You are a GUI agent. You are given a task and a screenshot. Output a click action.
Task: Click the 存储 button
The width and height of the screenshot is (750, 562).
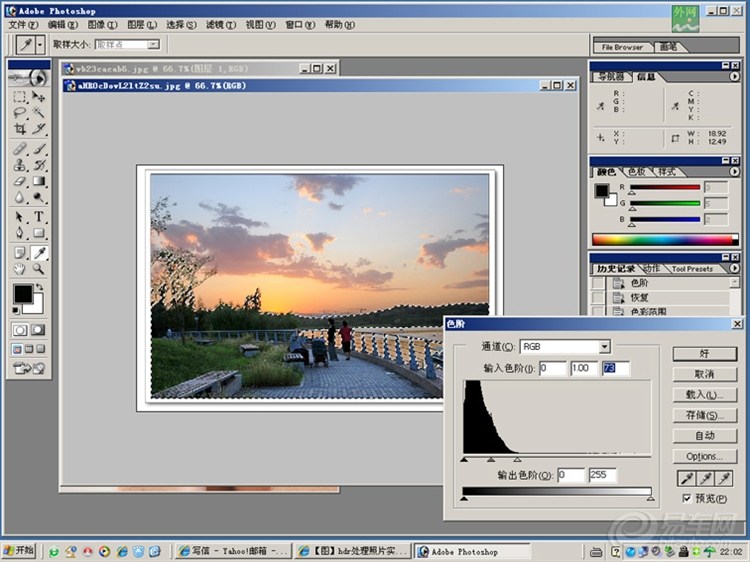pyautogui.click(x=705, y=415)
